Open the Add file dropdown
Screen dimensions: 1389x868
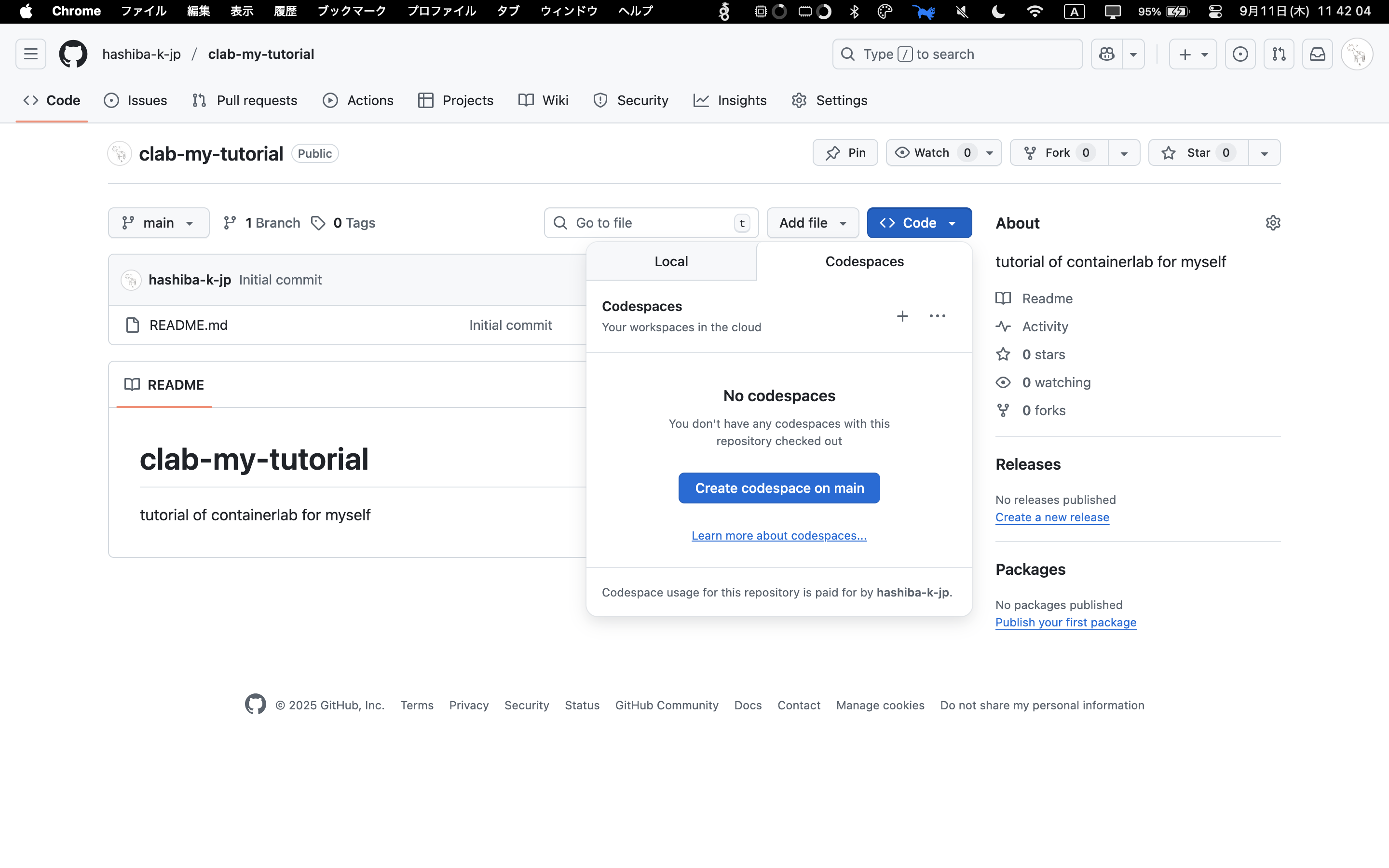(x=812, y=223)
